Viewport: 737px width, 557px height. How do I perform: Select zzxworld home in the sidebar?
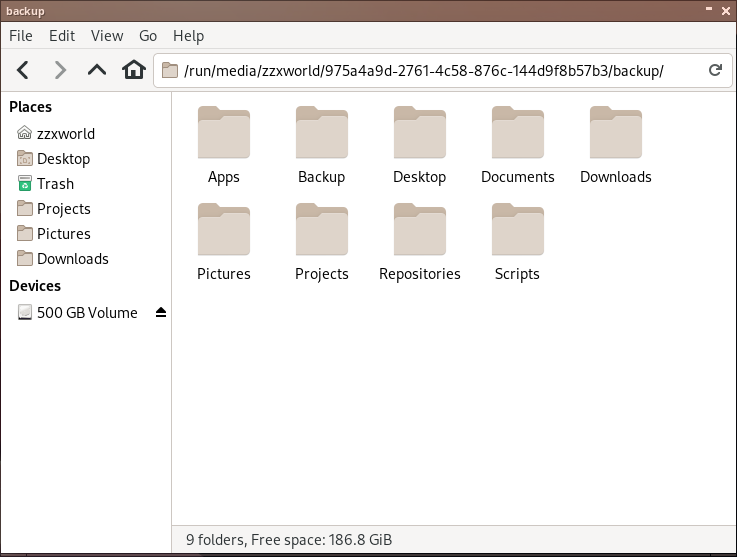(66, 134)
